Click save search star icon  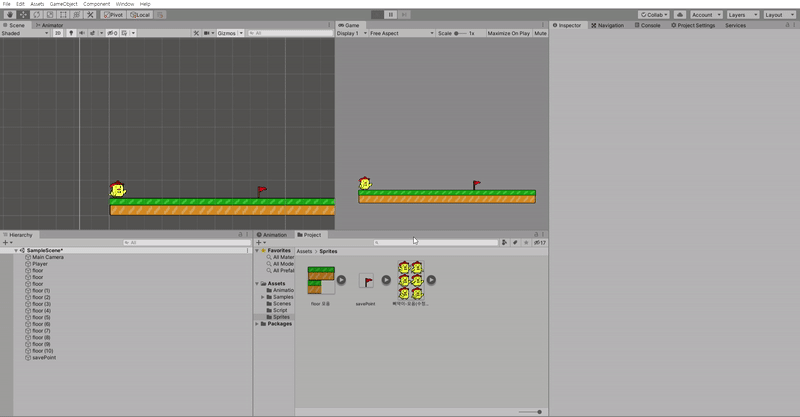point(526,243)
